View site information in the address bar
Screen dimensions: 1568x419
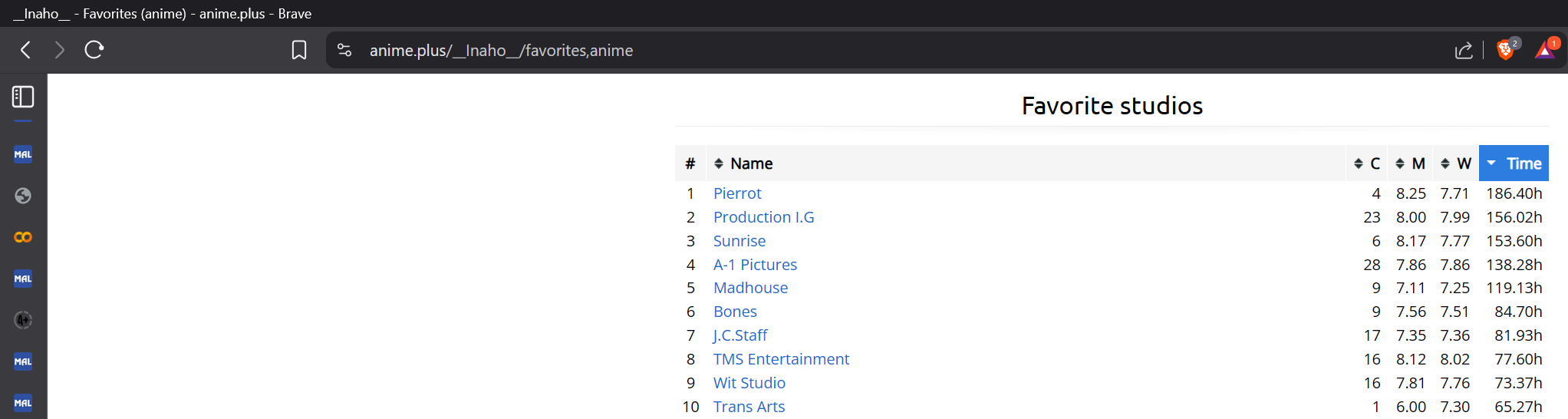click(x=344, y=51)
